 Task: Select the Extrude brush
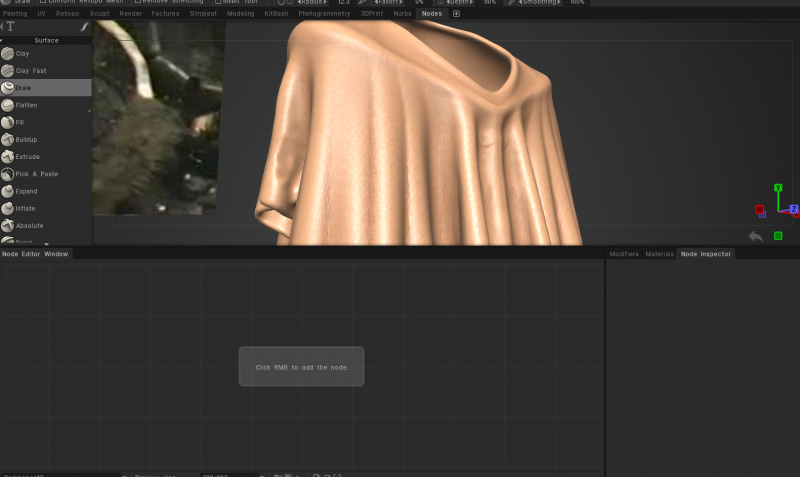click(45, 157)
